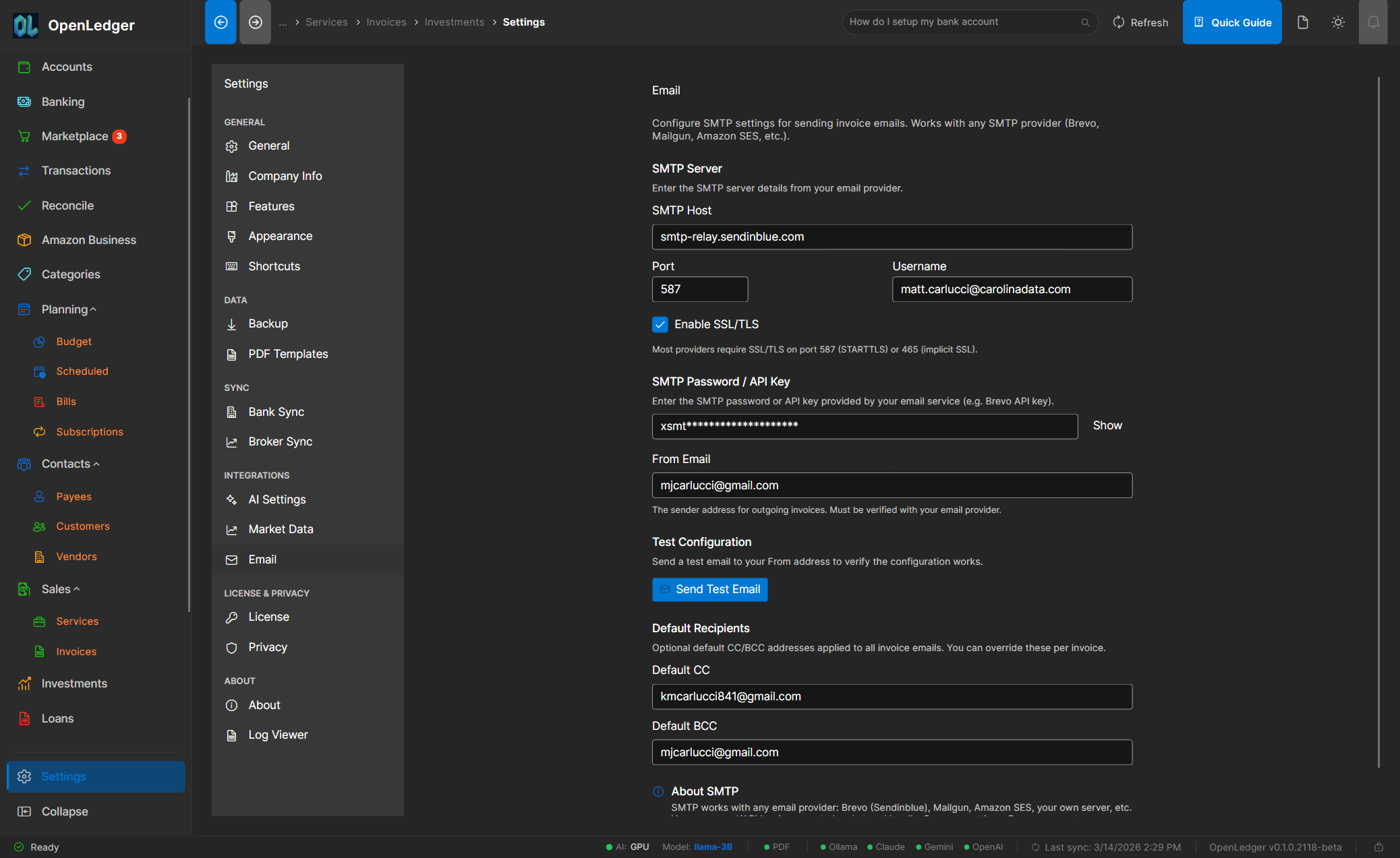This screenshot has height=858, width=1400.
Task: Select the Bank Sync settings icon
Action: click(x=232, y=411)
